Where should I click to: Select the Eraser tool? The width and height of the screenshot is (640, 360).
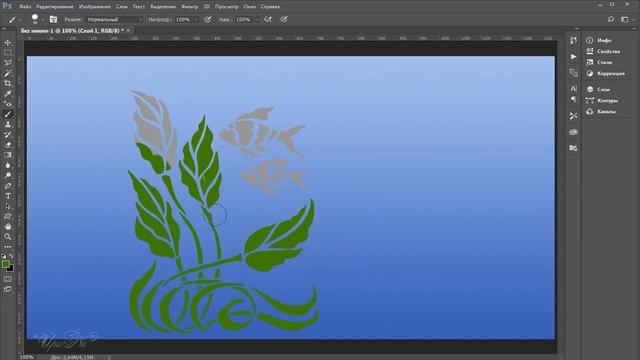[x=8, y=145]
